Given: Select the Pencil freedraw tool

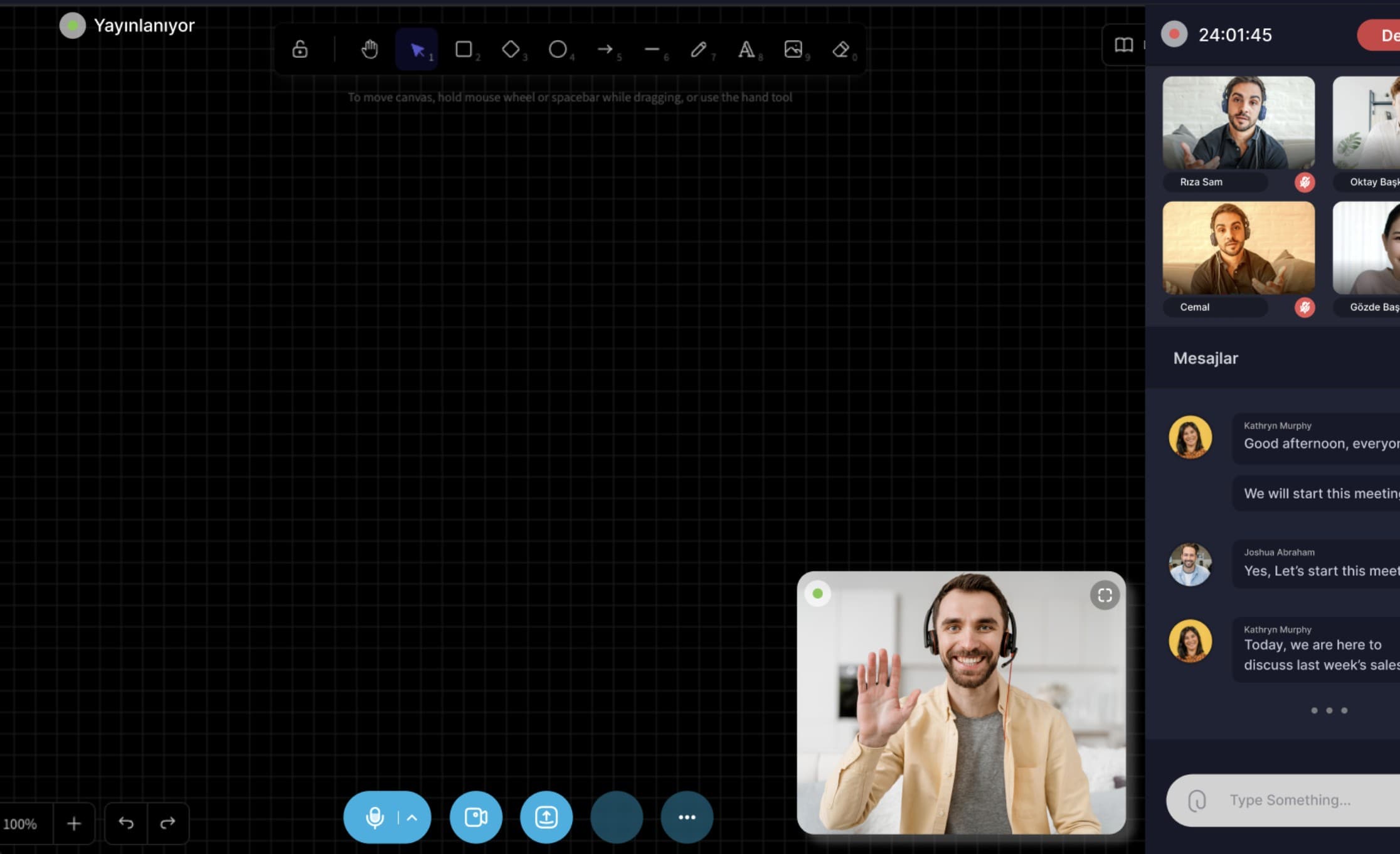Looking at the screenshot, I should 699,49.
